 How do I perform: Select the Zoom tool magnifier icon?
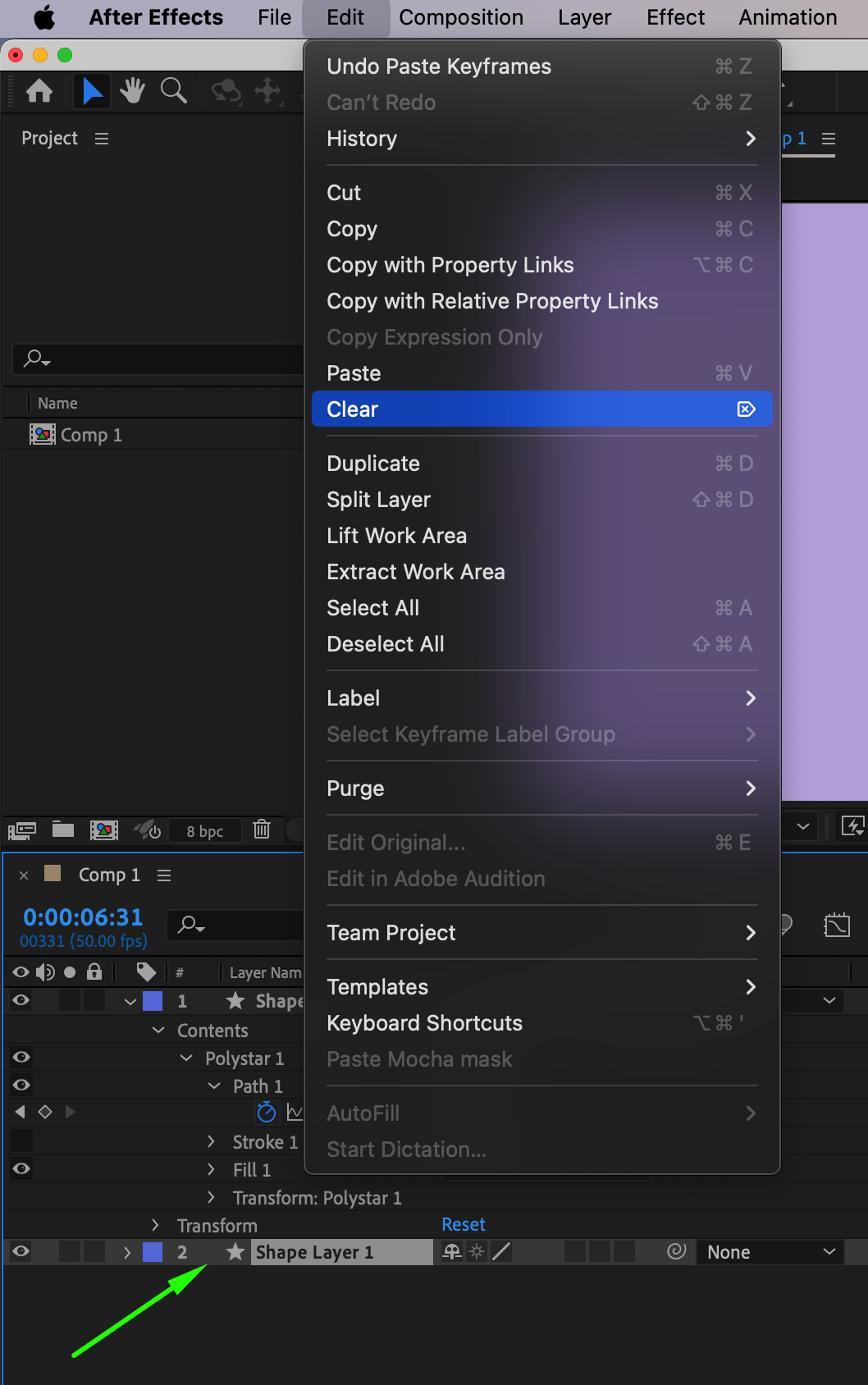tap(173, 91)
